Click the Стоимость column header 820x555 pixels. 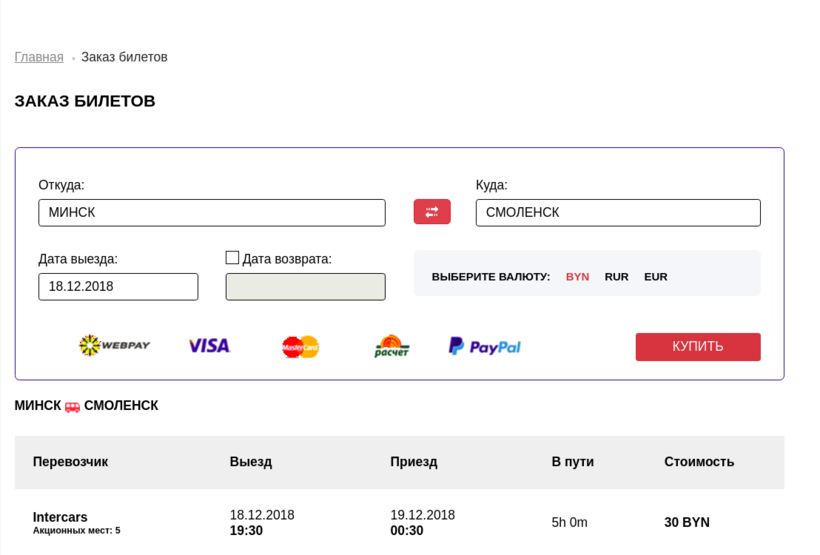tap(699, 462)
